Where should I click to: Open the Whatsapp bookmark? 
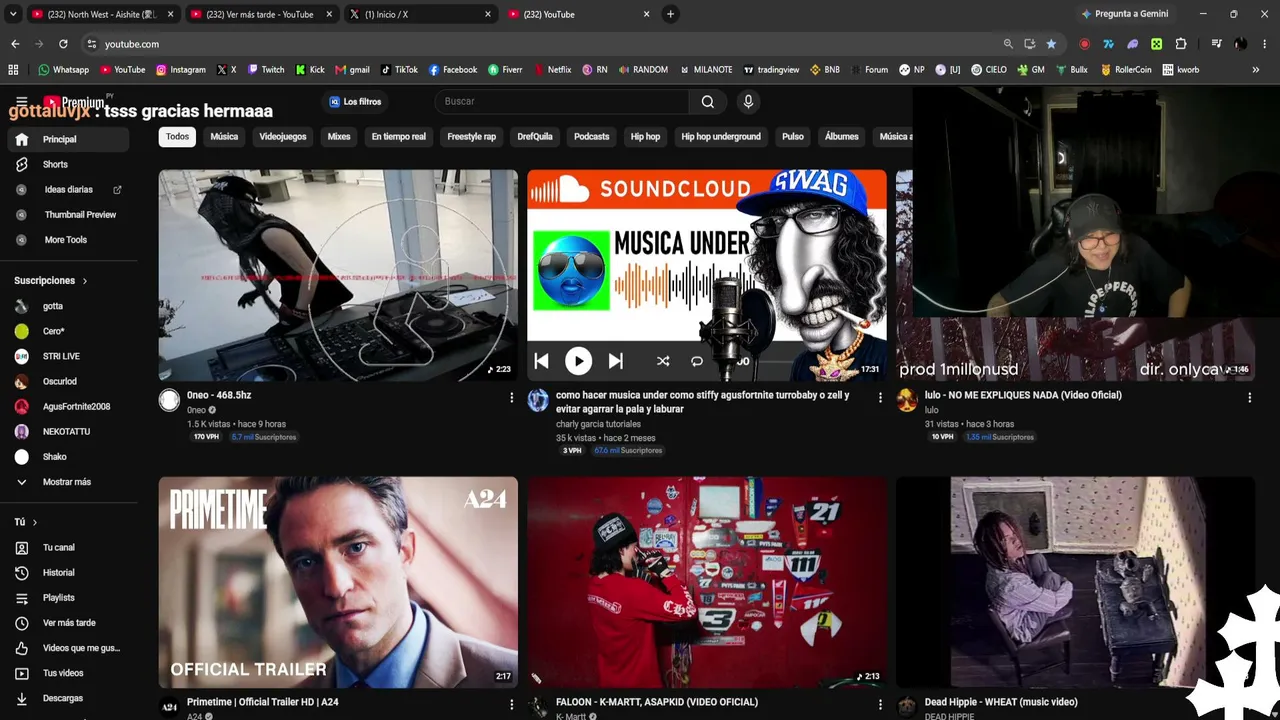pos(63,70)
